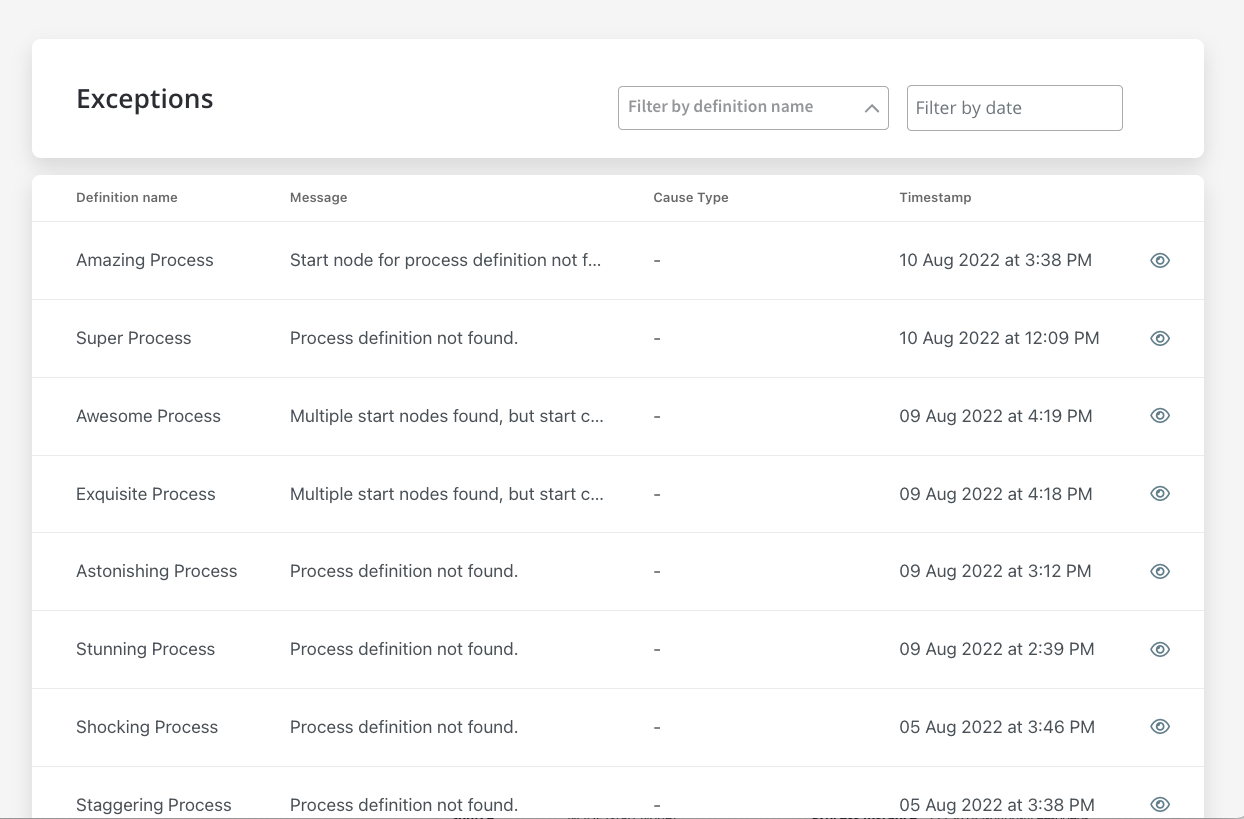View details of Amazing Process exception
Viewport: 1244px width, 819px height.
(x=1160, y=260)
